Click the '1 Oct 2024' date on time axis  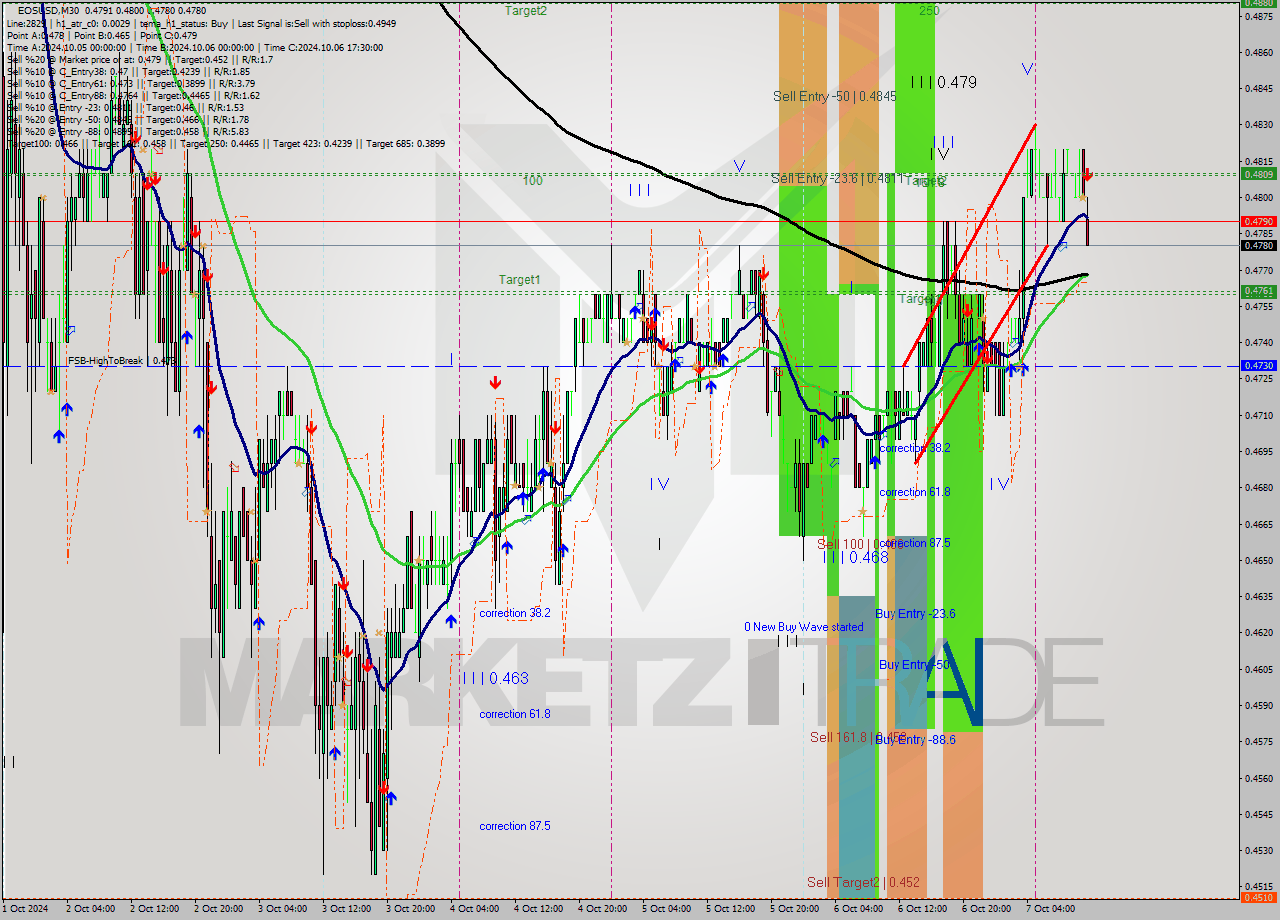click(x=25, y=909)
